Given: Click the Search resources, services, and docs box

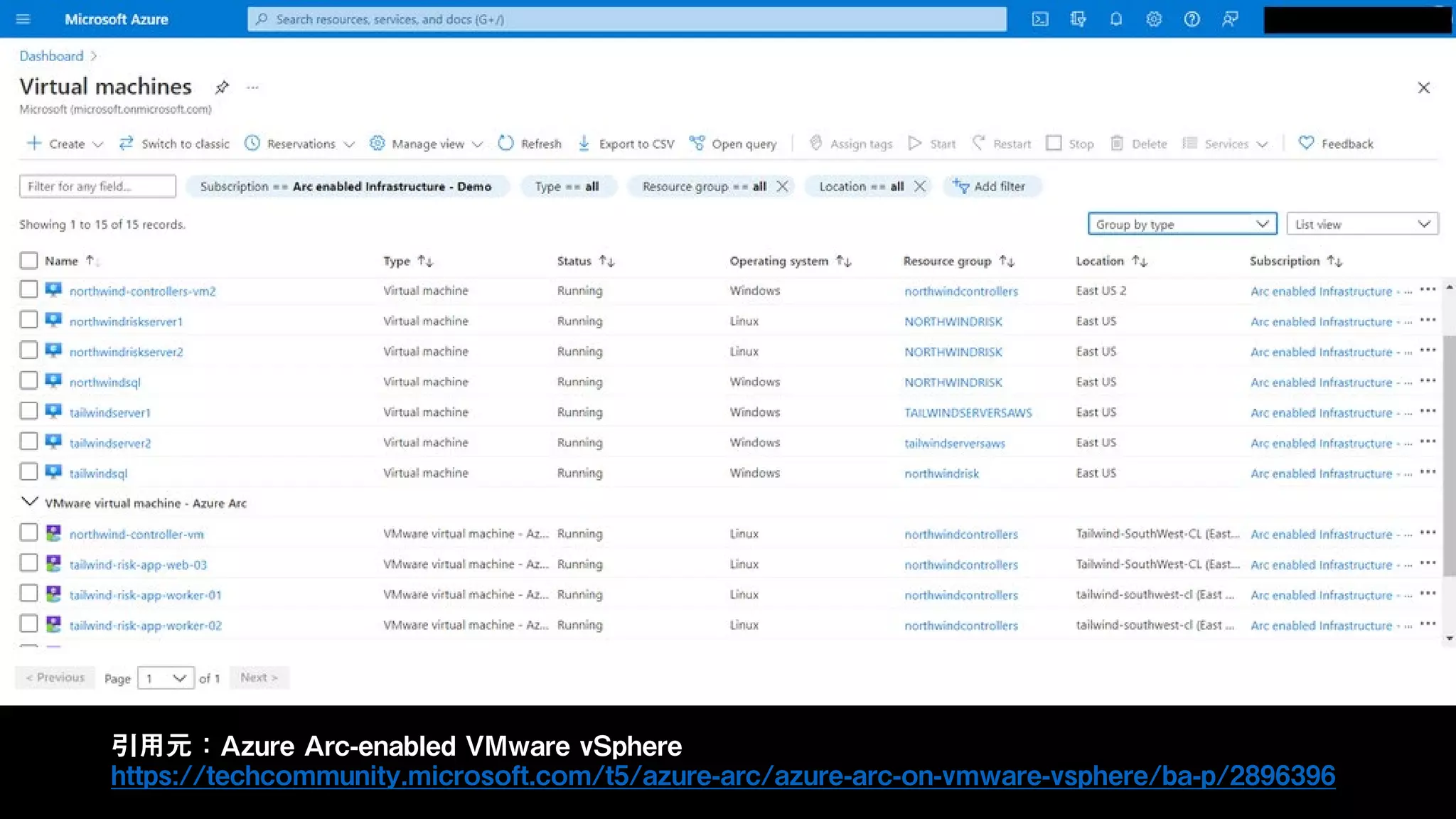Looking at the screenshot, I should tap(626, 19).
